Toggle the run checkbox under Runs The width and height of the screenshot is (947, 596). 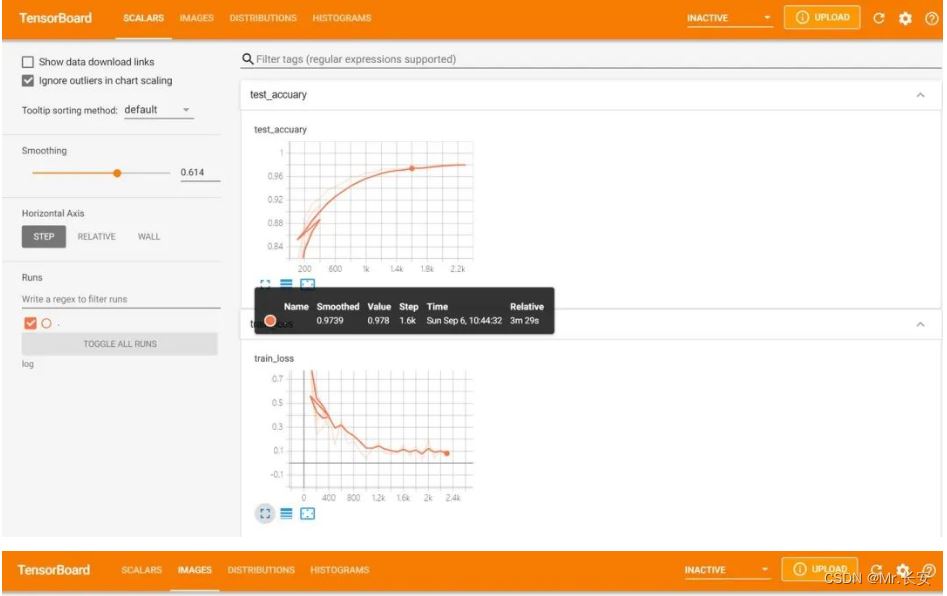[x=30, y=323]
